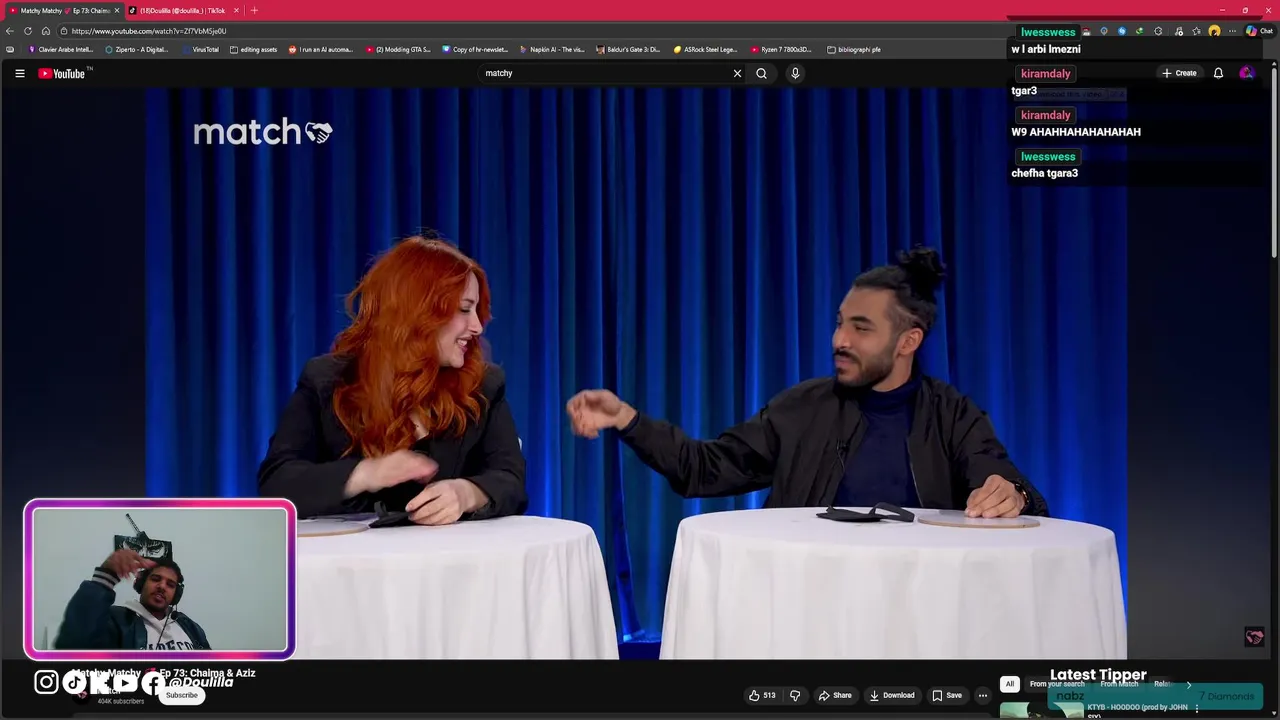Open the YouTube guide hamburger menu
The height and width of the screenshot is (720, 1280).
tap(19, 73)
